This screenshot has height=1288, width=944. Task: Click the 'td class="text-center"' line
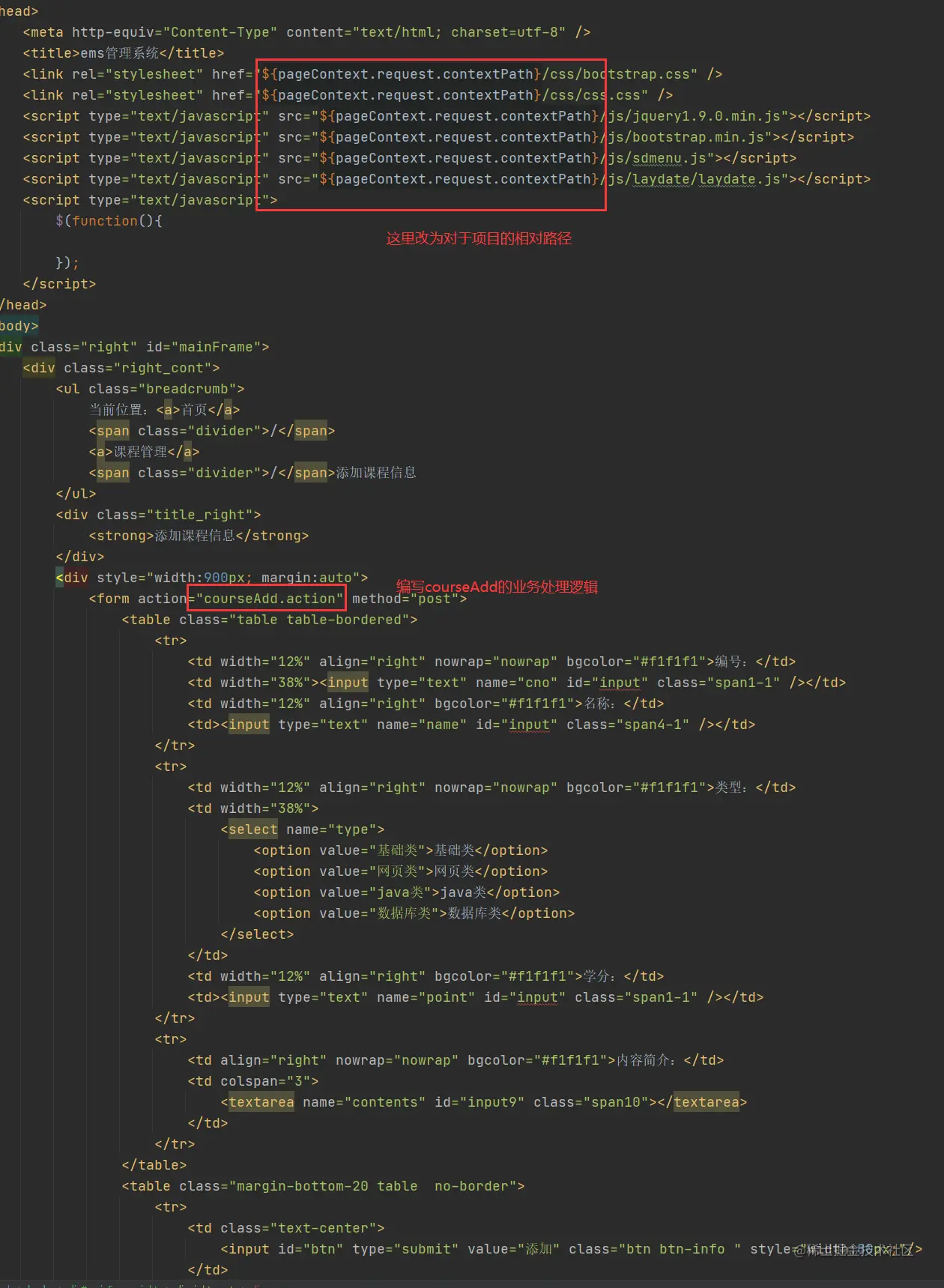286,1228
